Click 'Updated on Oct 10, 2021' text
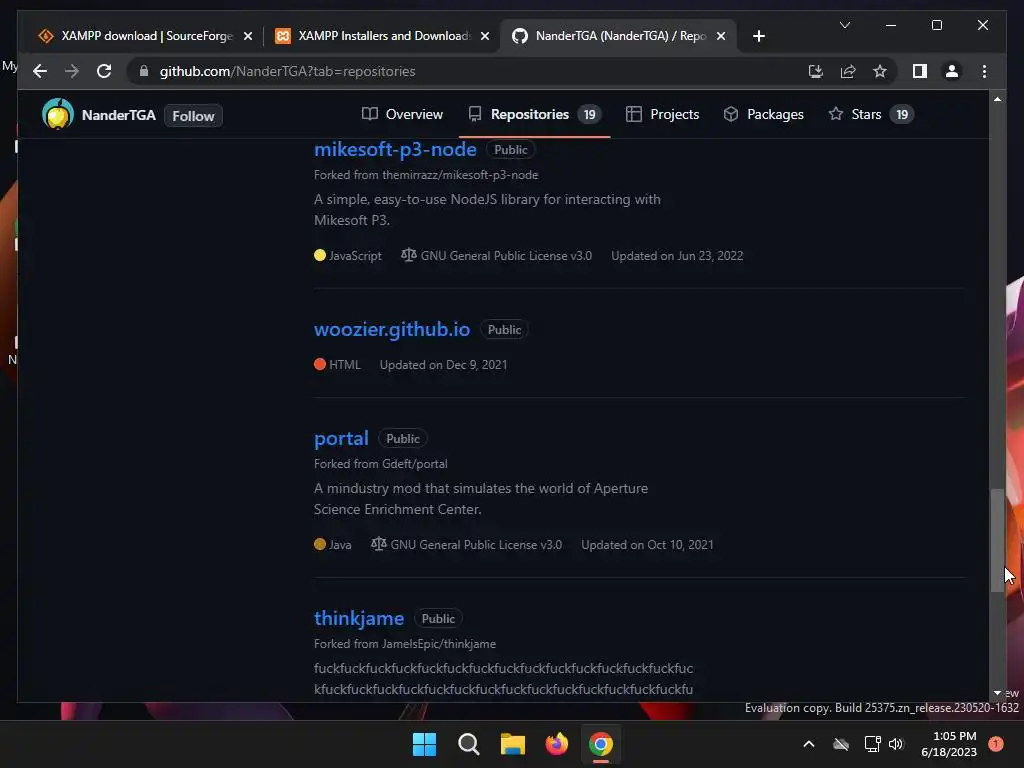The width and height of the screenshot is (1024, 768). [x=647, y=545]
